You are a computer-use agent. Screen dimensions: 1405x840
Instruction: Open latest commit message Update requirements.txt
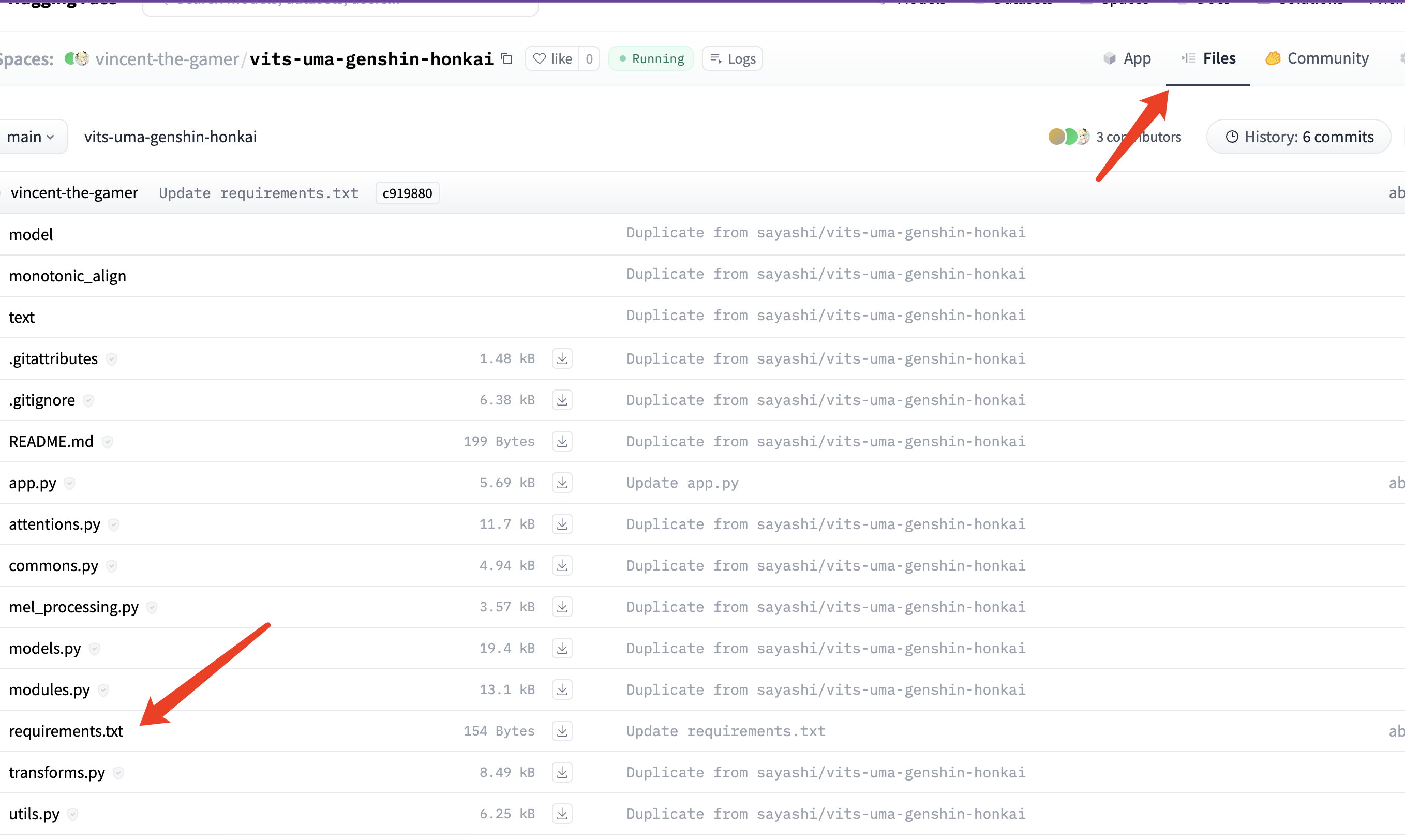coord(259,193)
